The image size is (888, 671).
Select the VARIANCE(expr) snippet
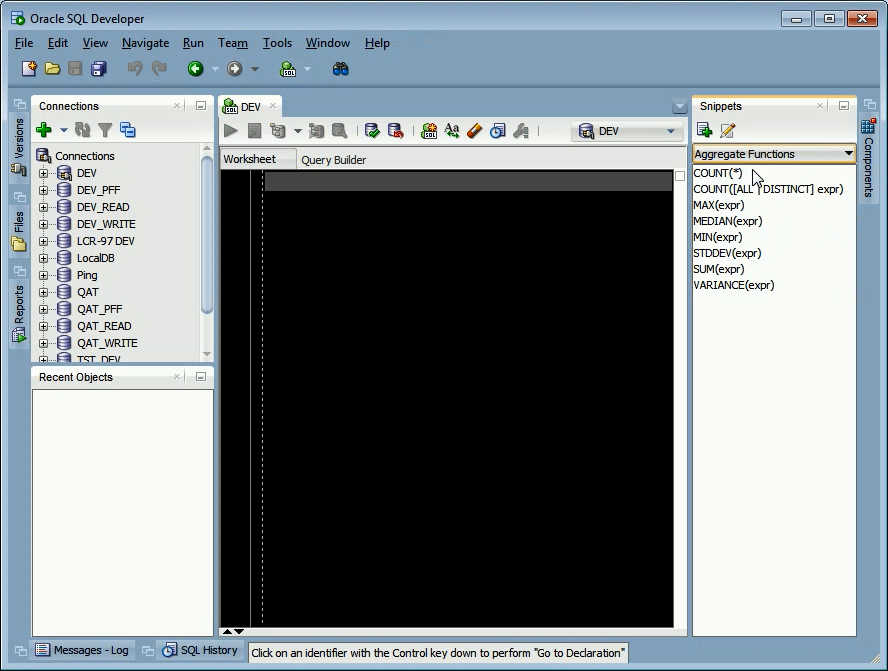(x=733, y=285)
